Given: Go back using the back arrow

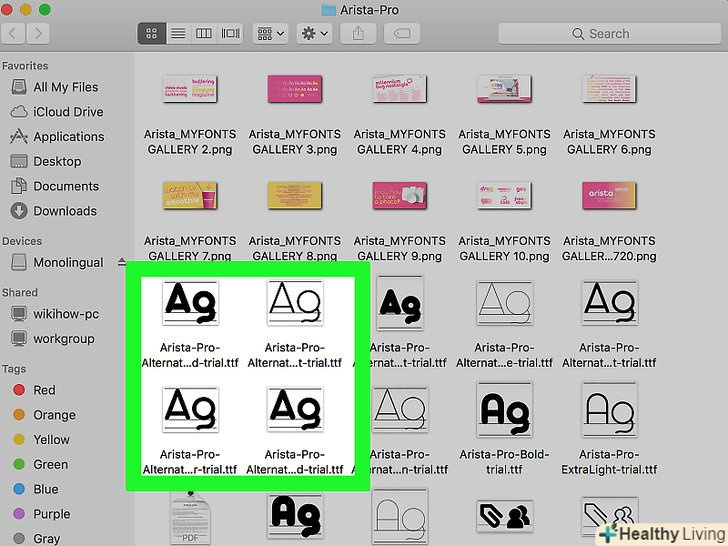Looking at the screenshot, I should 14,33.
